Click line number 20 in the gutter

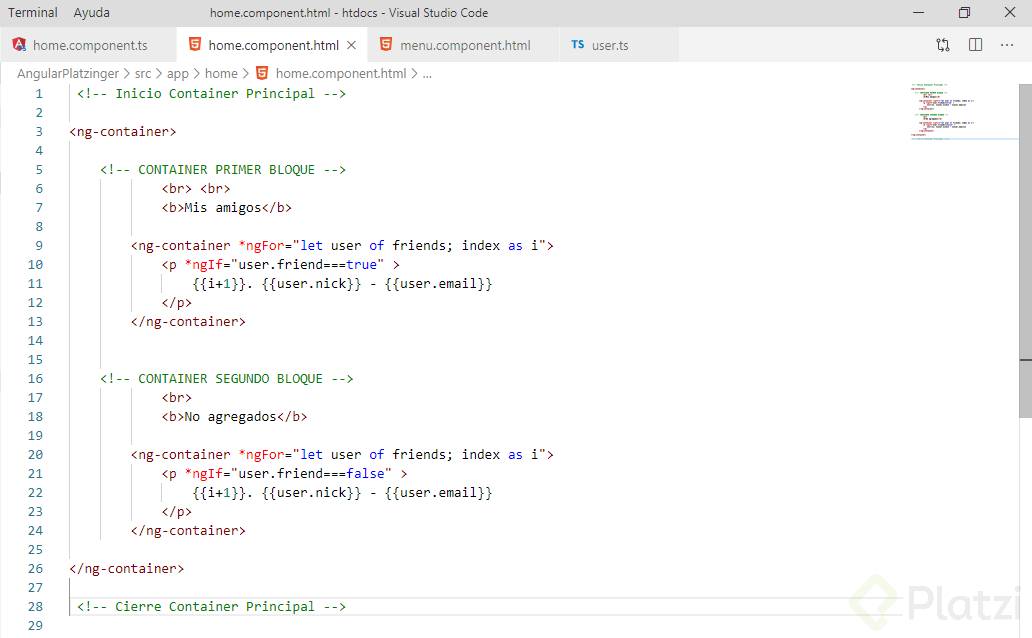[x=35, y=454]
